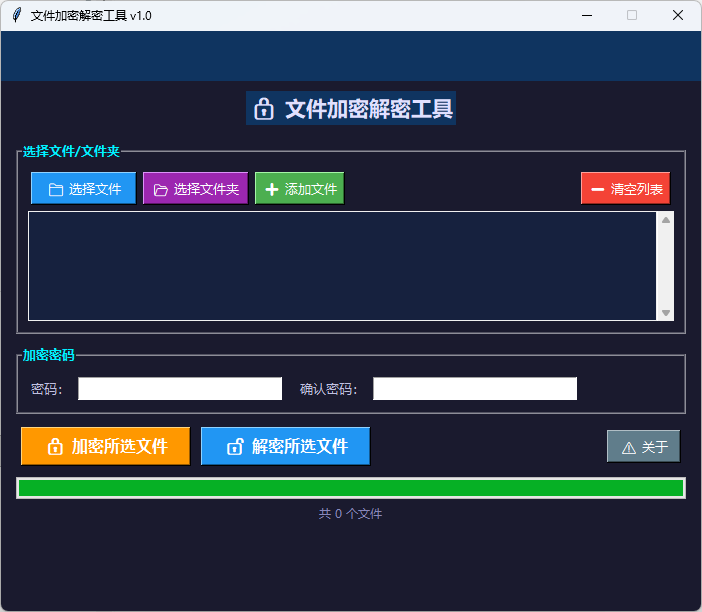Close the 文件加密解密工具 window

point(678,15)
